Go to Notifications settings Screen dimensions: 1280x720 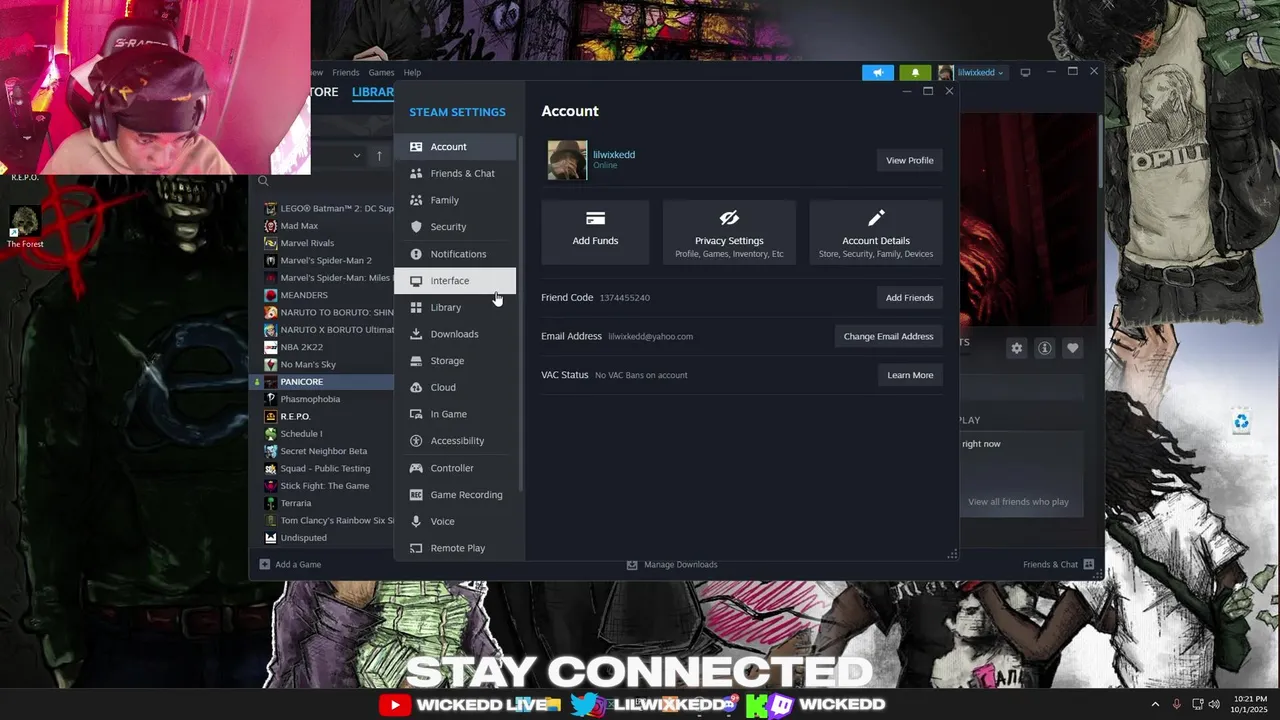[455, 254]
